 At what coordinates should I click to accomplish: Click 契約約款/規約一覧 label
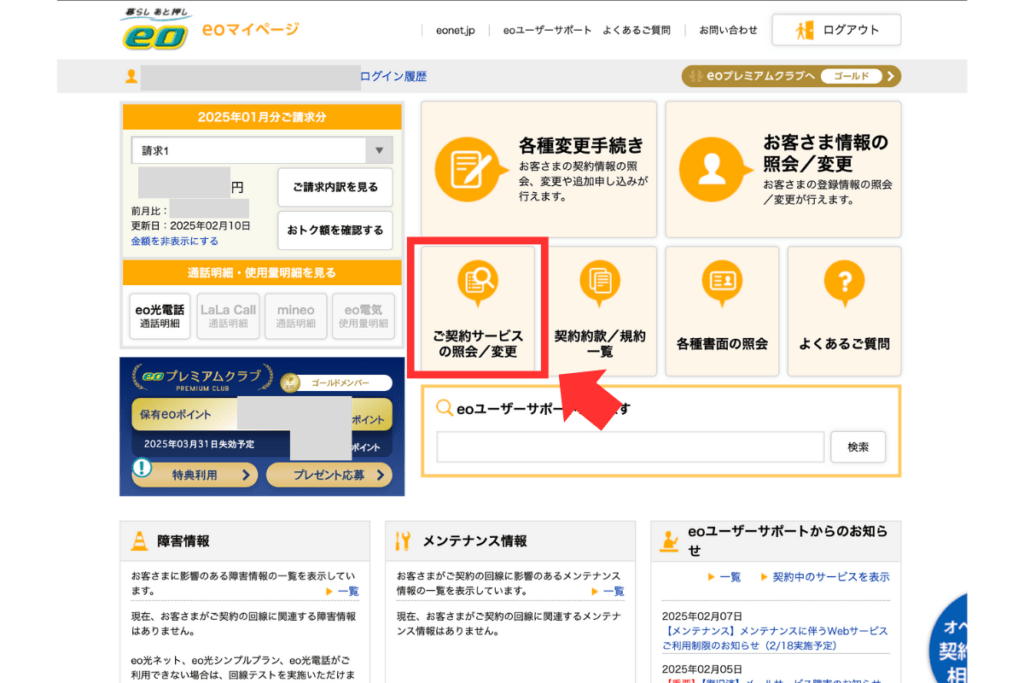pos(600,343)
